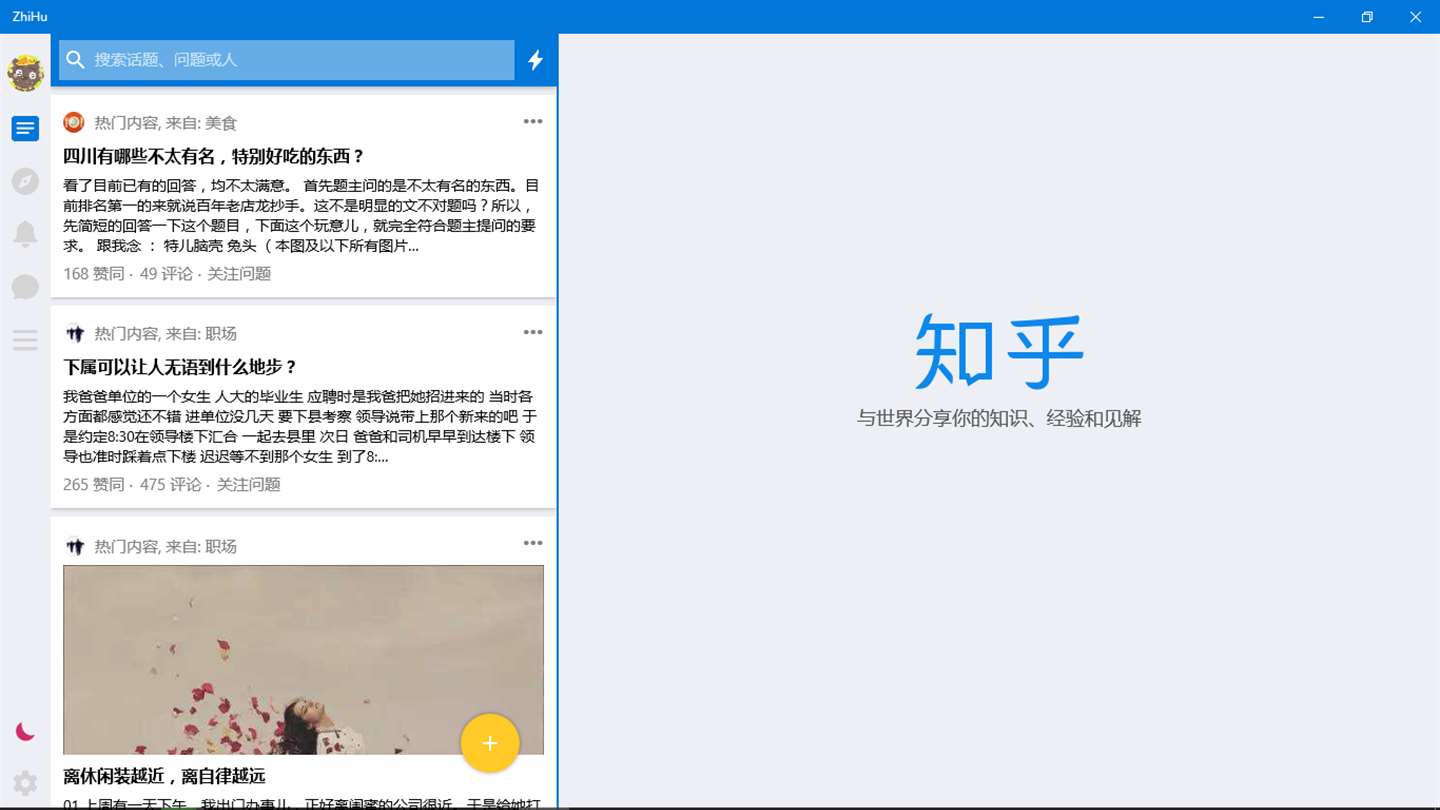Open more options for the 四川 post
Viewport: 1440px width, 810px height.
[533, 122]
